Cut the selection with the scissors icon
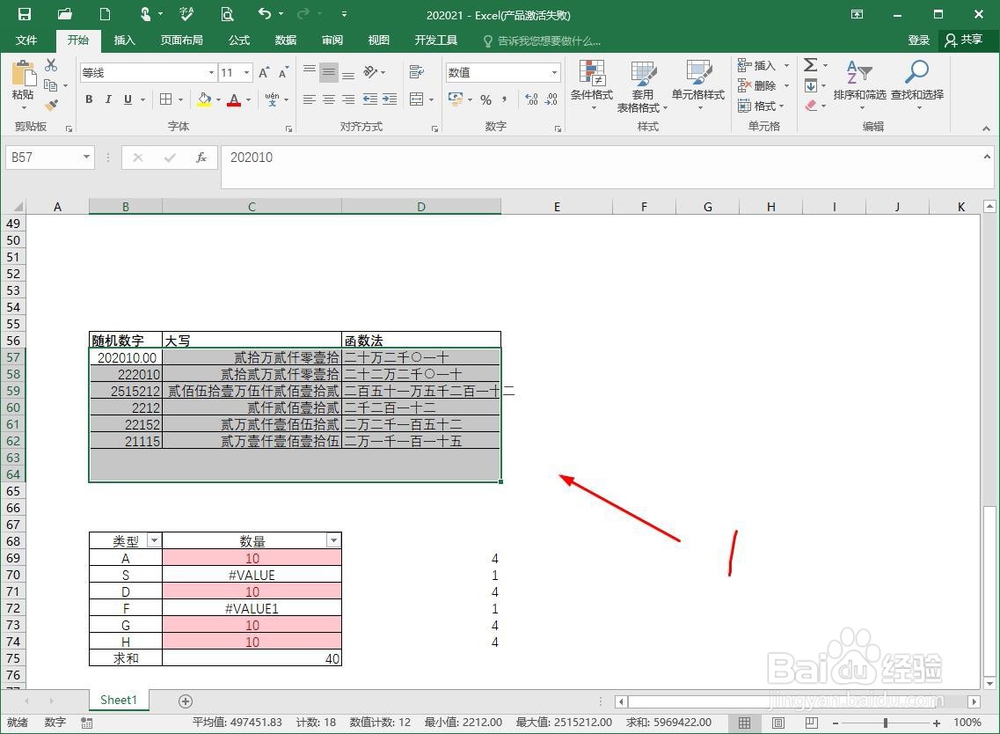This screenshot has width=1000, height=734. (51, 65)
